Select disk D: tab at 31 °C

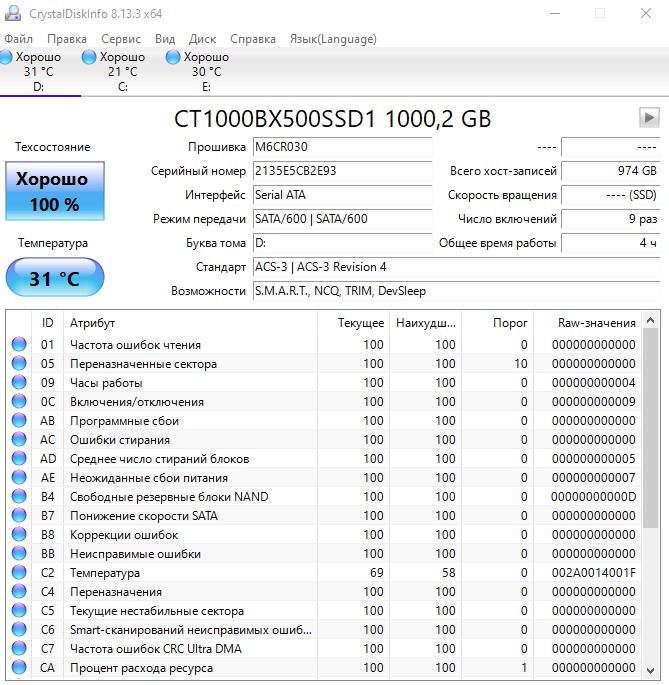click(x=39, y=72)
